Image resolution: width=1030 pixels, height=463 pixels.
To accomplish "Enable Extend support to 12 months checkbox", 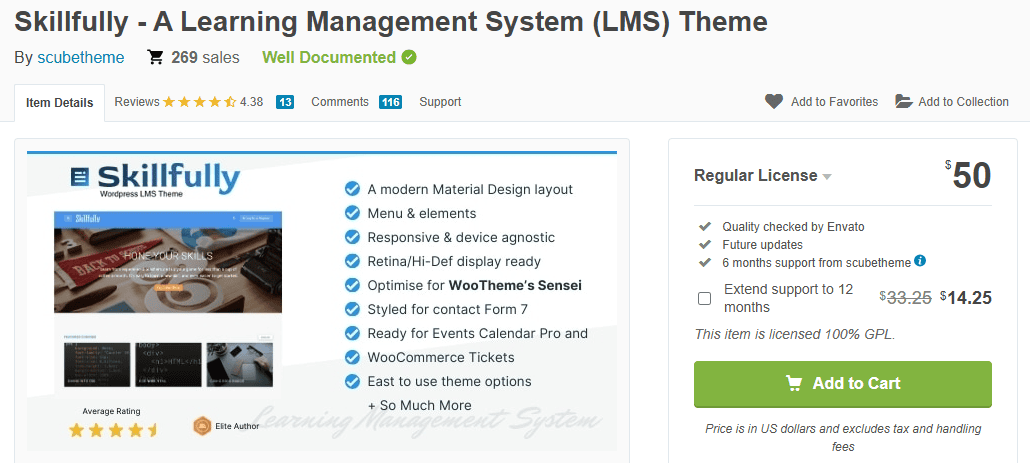I will [x=704, y=298].
